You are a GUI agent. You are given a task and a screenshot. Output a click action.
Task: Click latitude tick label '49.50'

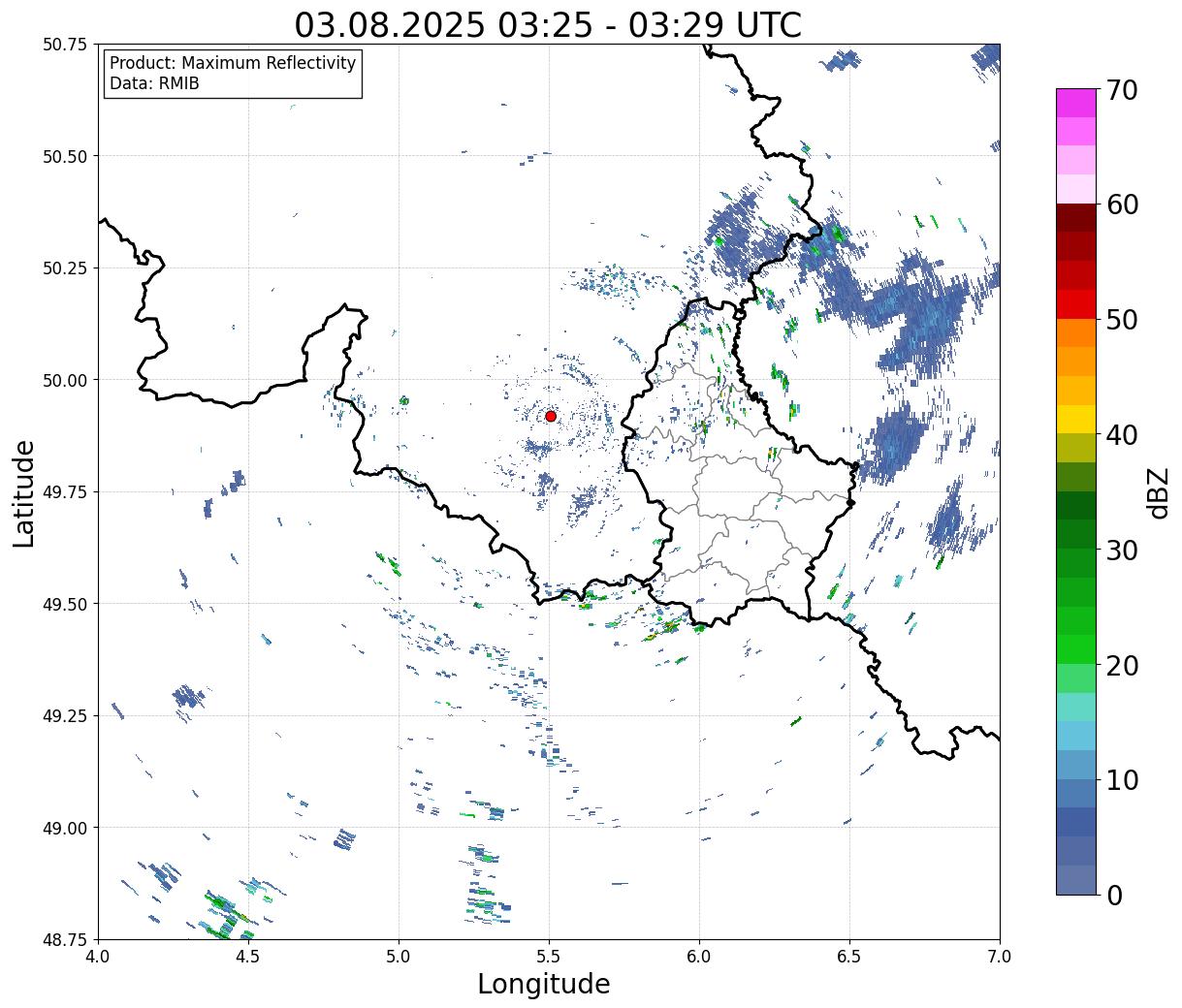(65, 604)
